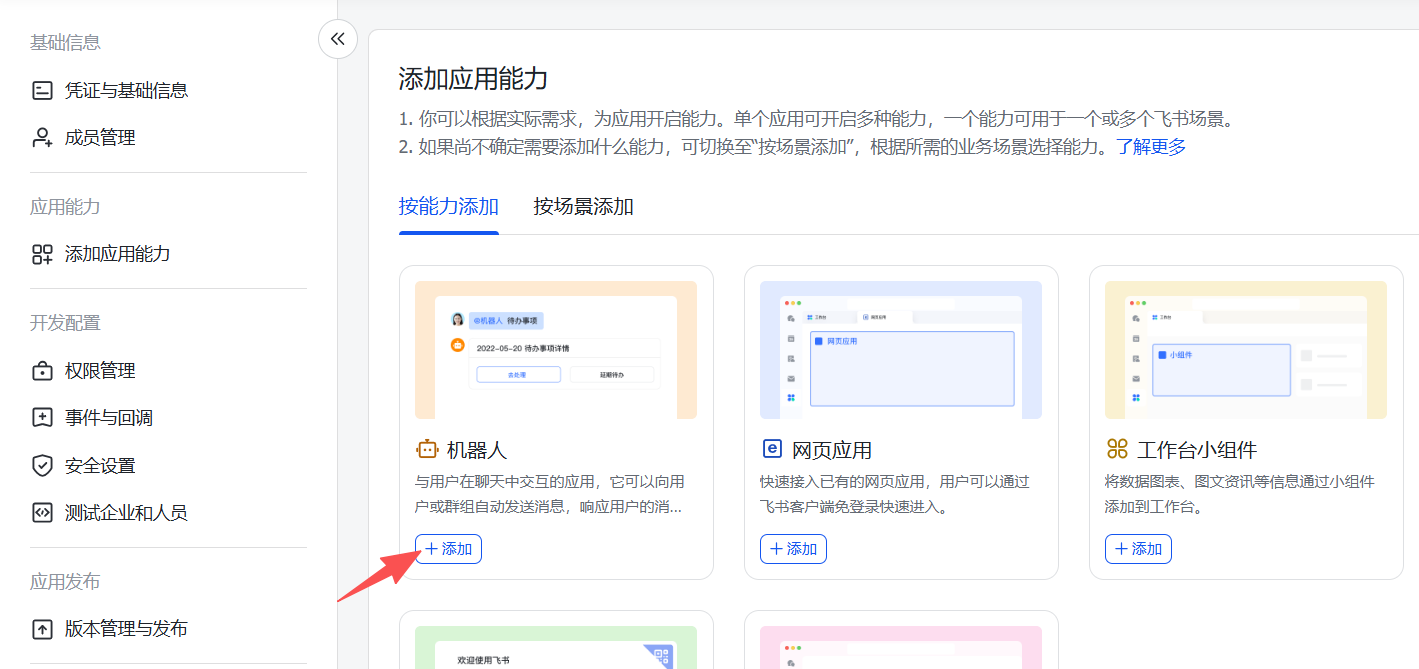Click the 应用发布 section label

(x=65, y=582)
